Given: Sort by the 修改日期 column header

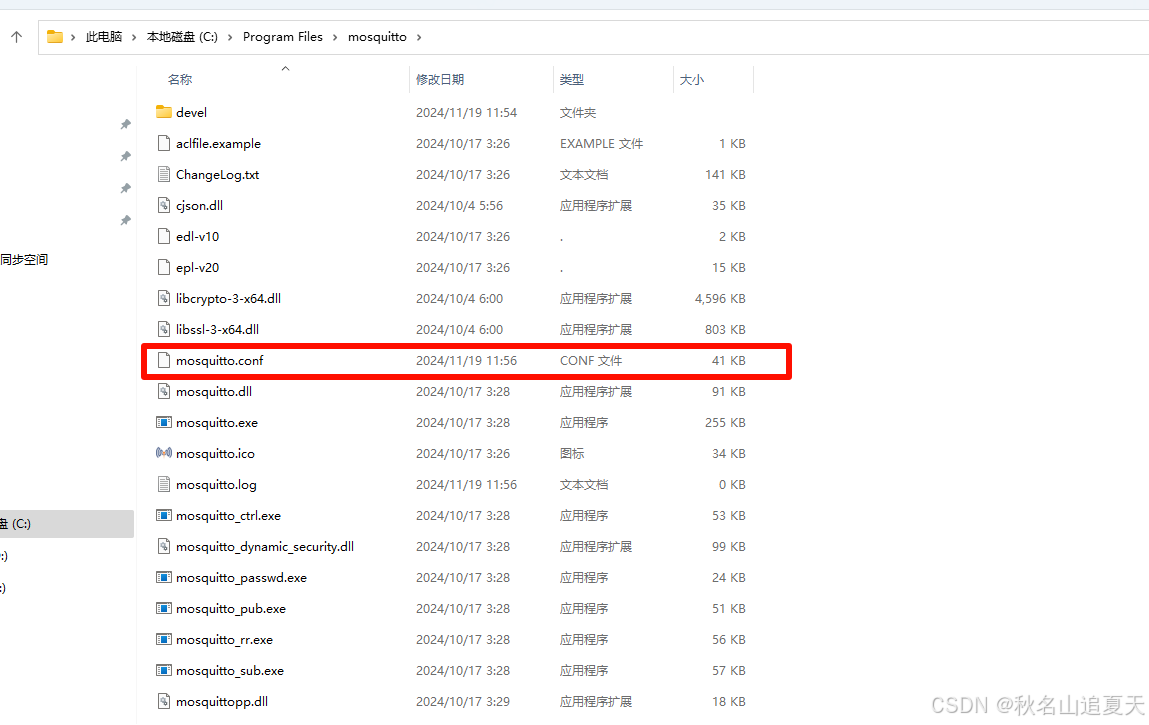Looking at the screenshot, I should click(x=440, y=79).
